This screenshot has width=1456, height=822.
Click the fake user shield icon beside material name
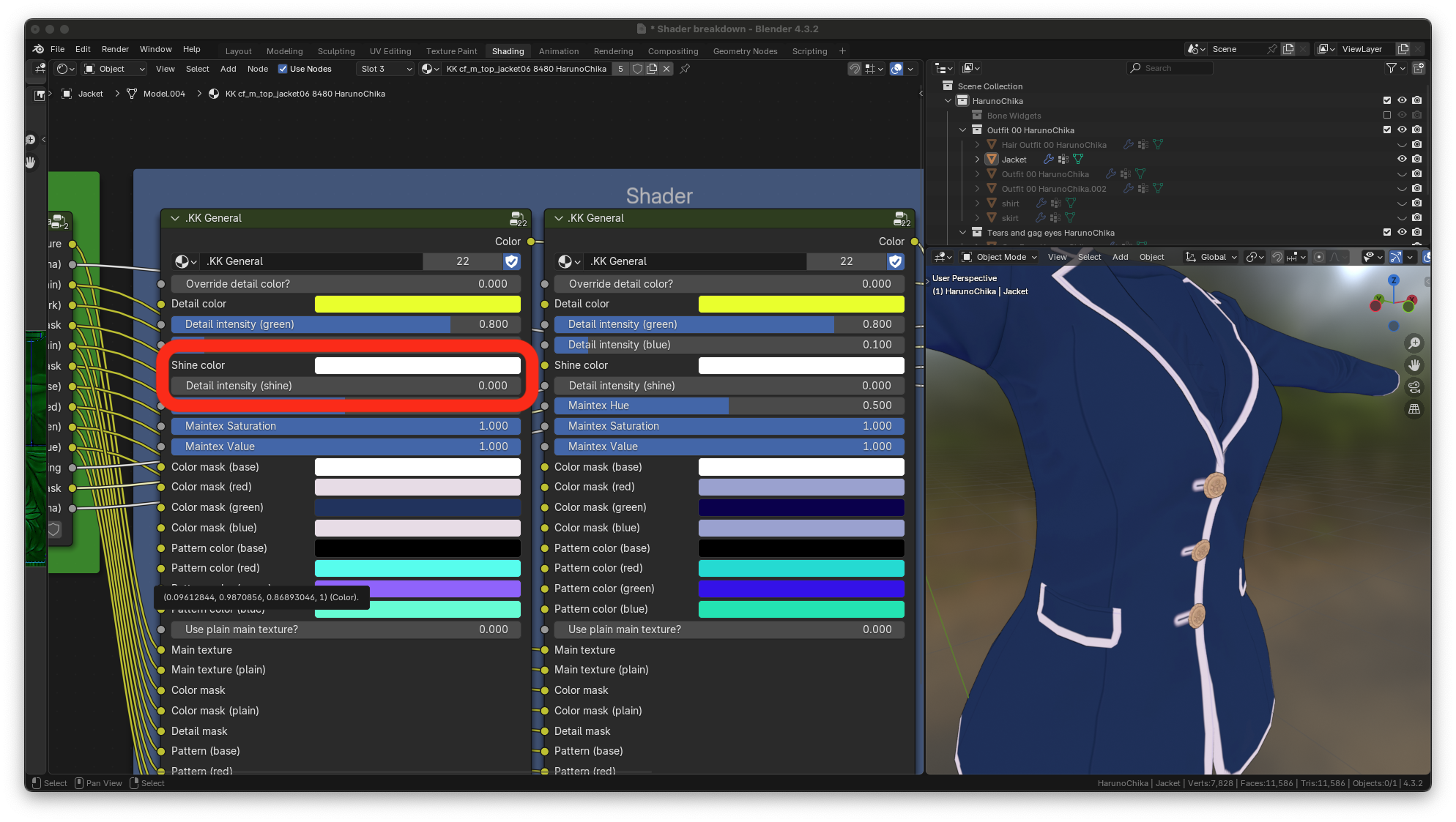(x=637, y=69)
